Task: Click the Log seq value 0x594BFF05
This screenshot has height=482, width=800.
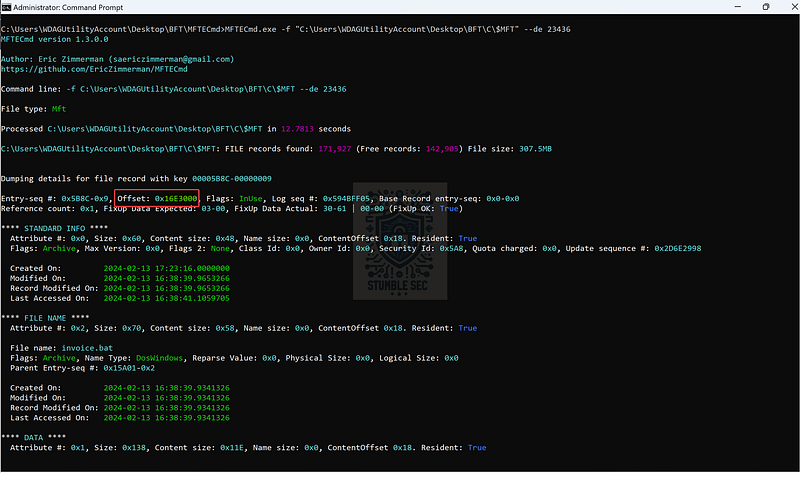Action: [x=346, y=198]
